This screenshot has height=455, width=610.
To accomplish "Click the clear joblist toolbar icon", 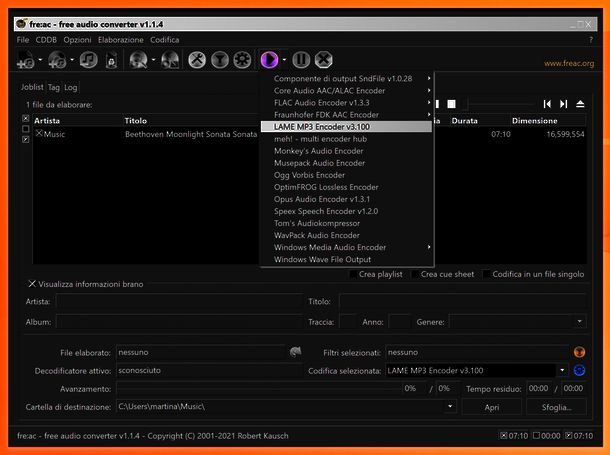I will pyautogui.click(x=111, y=60).
